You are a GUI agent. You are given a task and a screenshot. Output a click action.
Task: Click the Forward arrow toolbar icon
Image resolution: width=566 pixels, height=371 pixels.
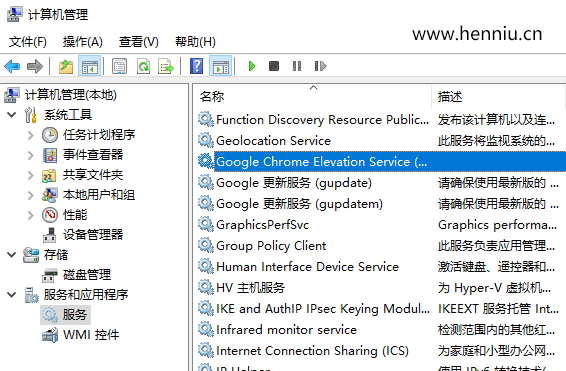(35, 66)
